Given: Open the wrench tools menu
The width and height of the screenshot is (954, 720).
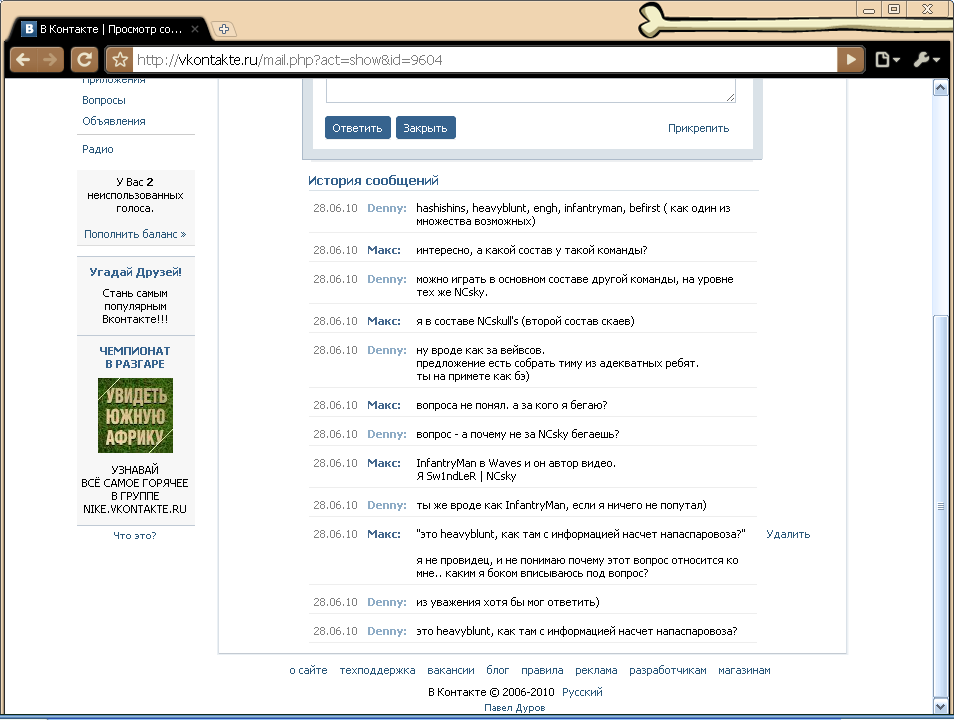Looking at the screenshot, I should (x=927, y=60).
